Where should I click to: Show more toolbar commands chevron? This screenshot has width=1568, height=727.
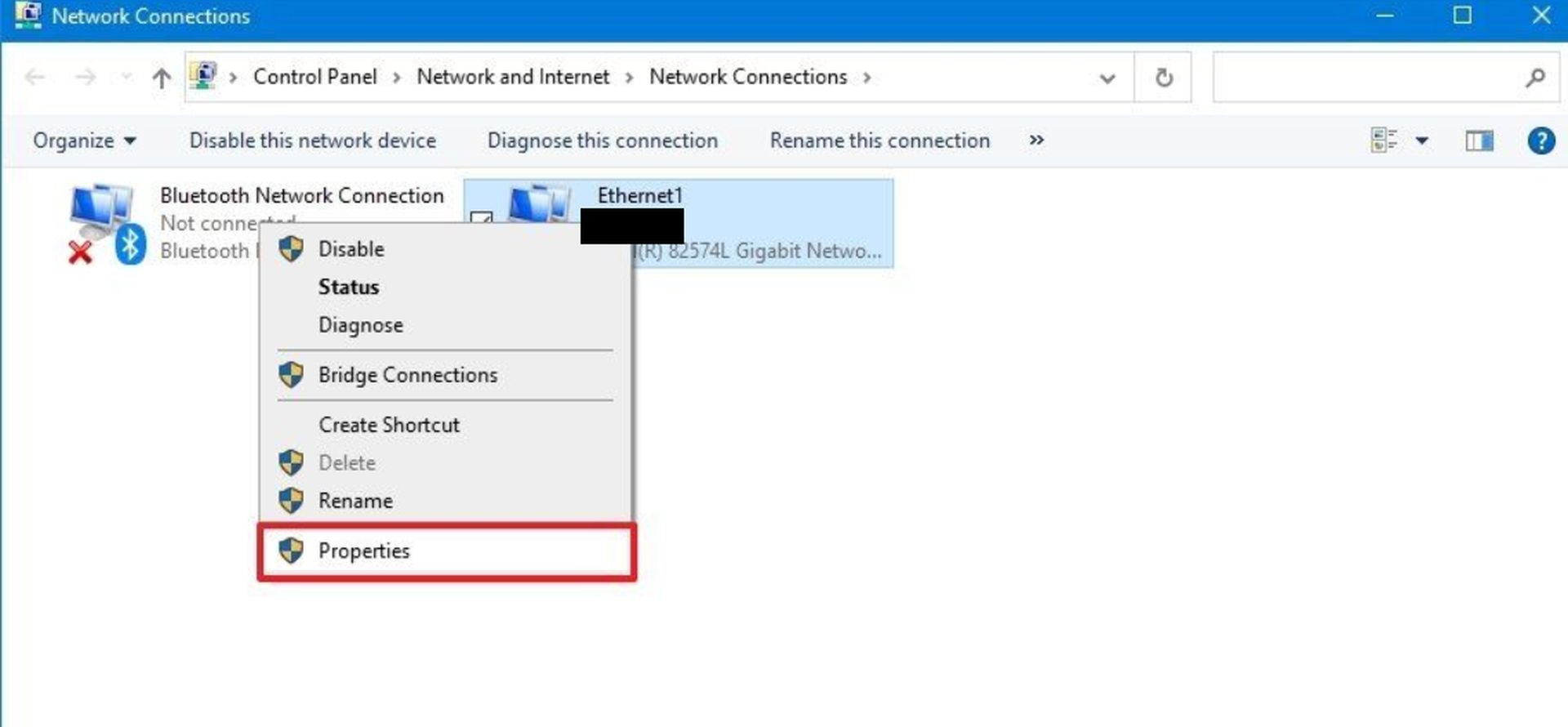(1036, 140)
